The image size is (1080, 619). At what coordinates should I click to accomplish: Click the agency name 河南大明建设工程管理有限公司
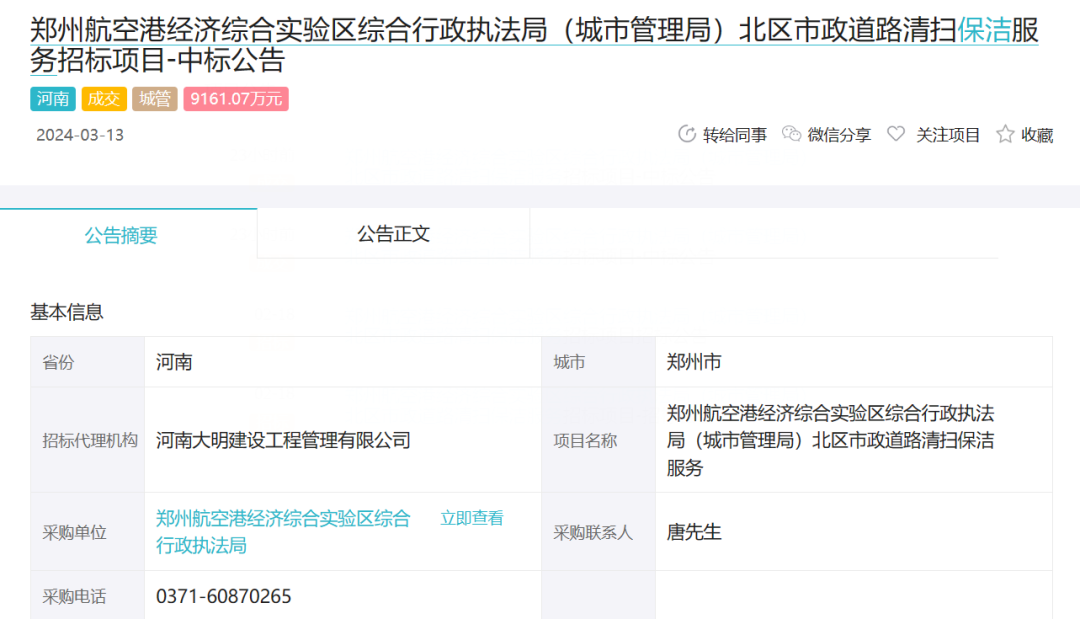click(x=283, y=441)
